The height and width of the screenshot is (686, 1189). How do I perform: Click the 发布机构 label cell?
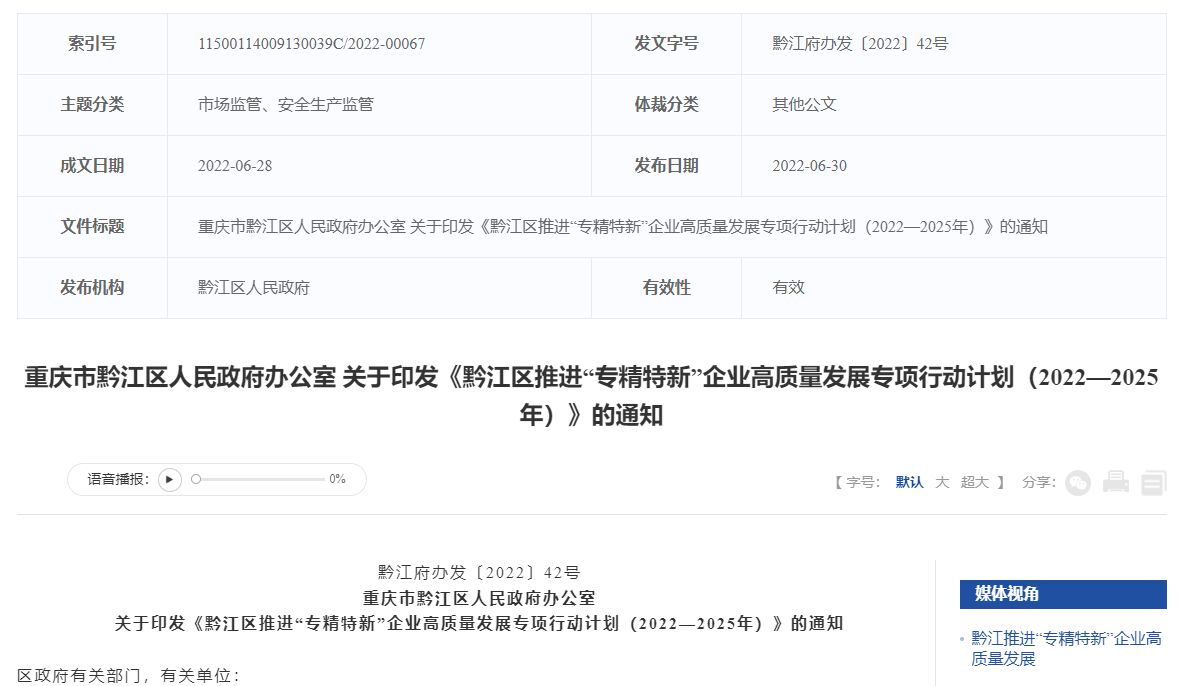tap(93, 288)
